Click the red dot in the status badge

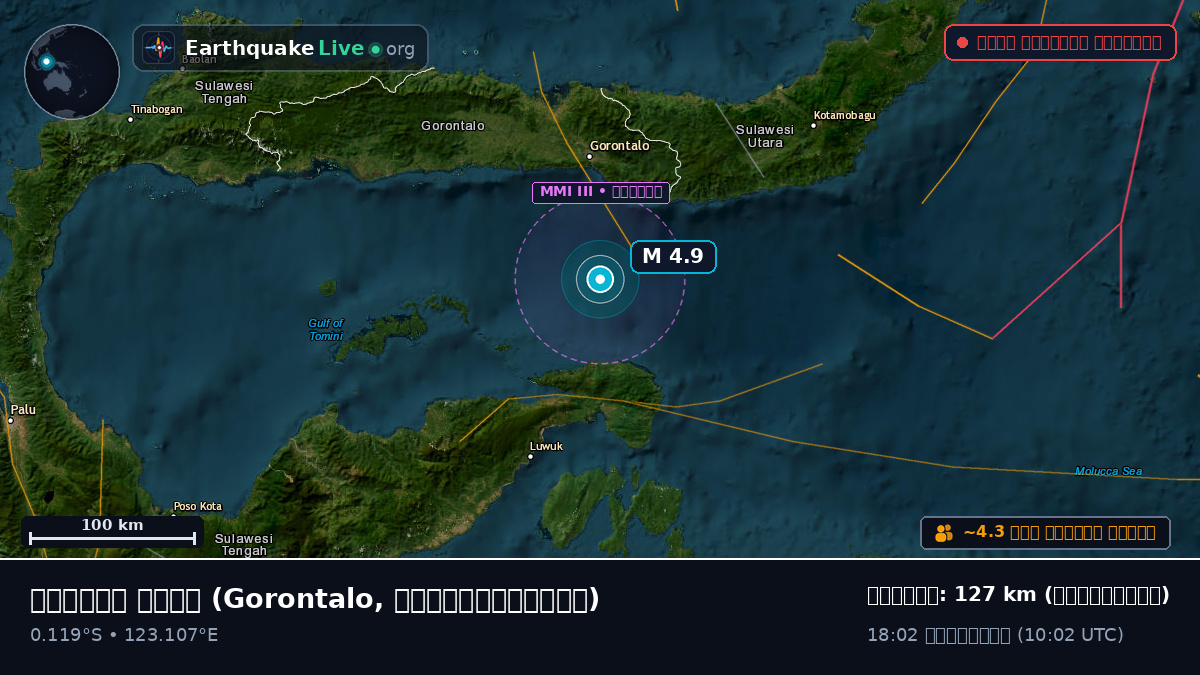tap(962, 43)
